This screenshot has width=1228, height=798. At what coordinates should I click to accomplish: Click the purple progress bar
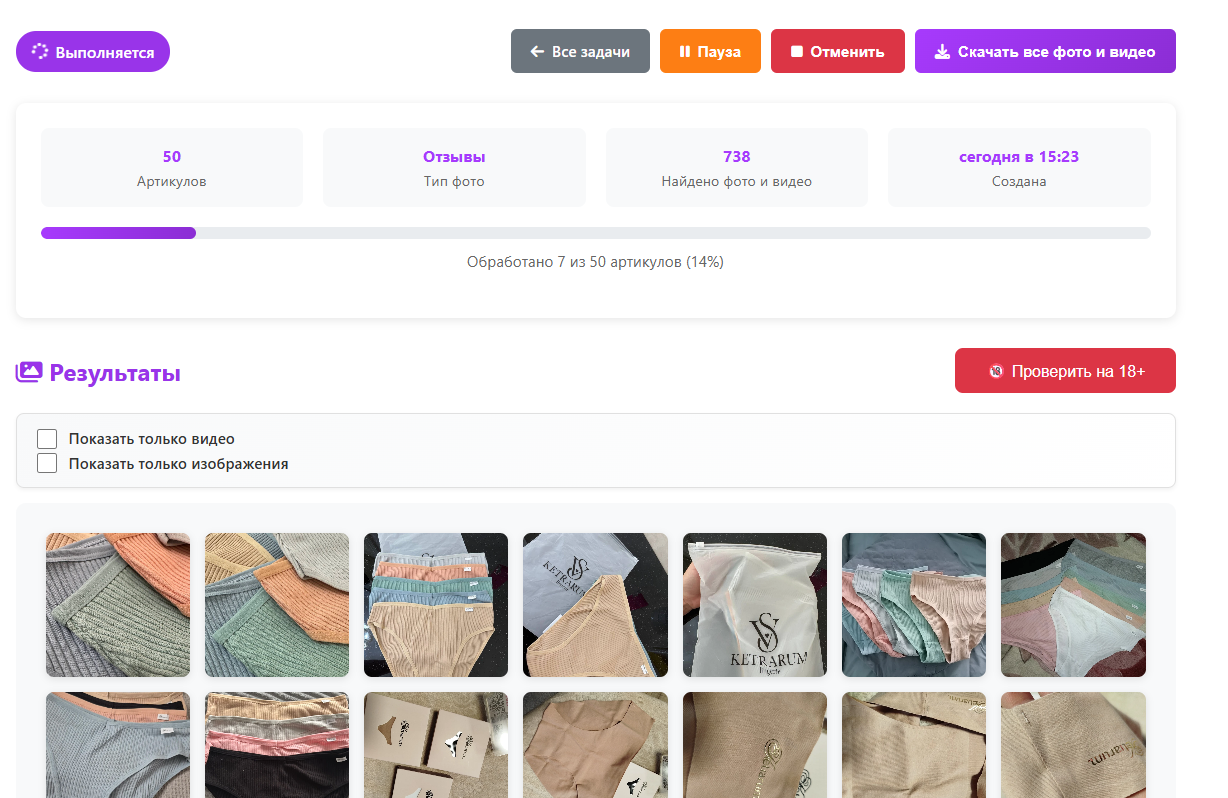click(118, 233)
